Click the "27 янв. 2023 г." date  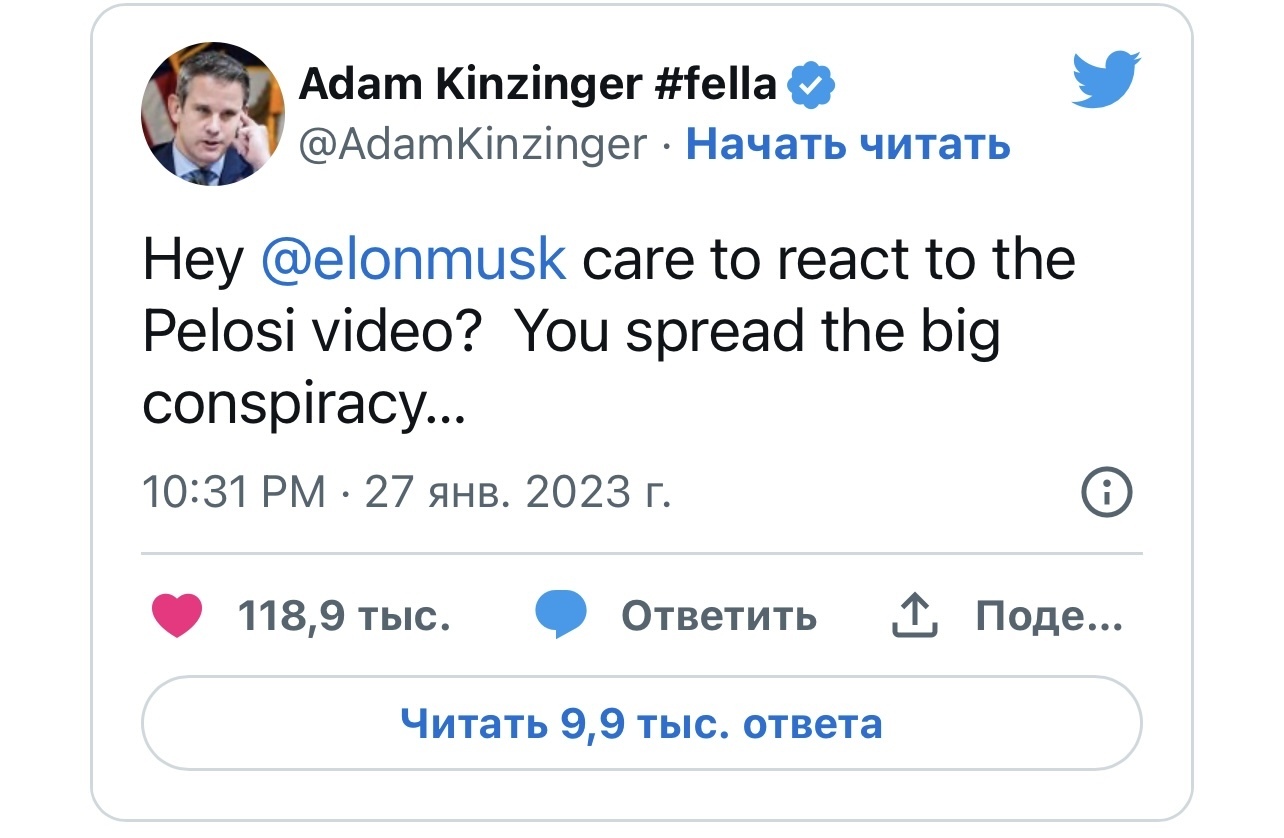[518, 491]
